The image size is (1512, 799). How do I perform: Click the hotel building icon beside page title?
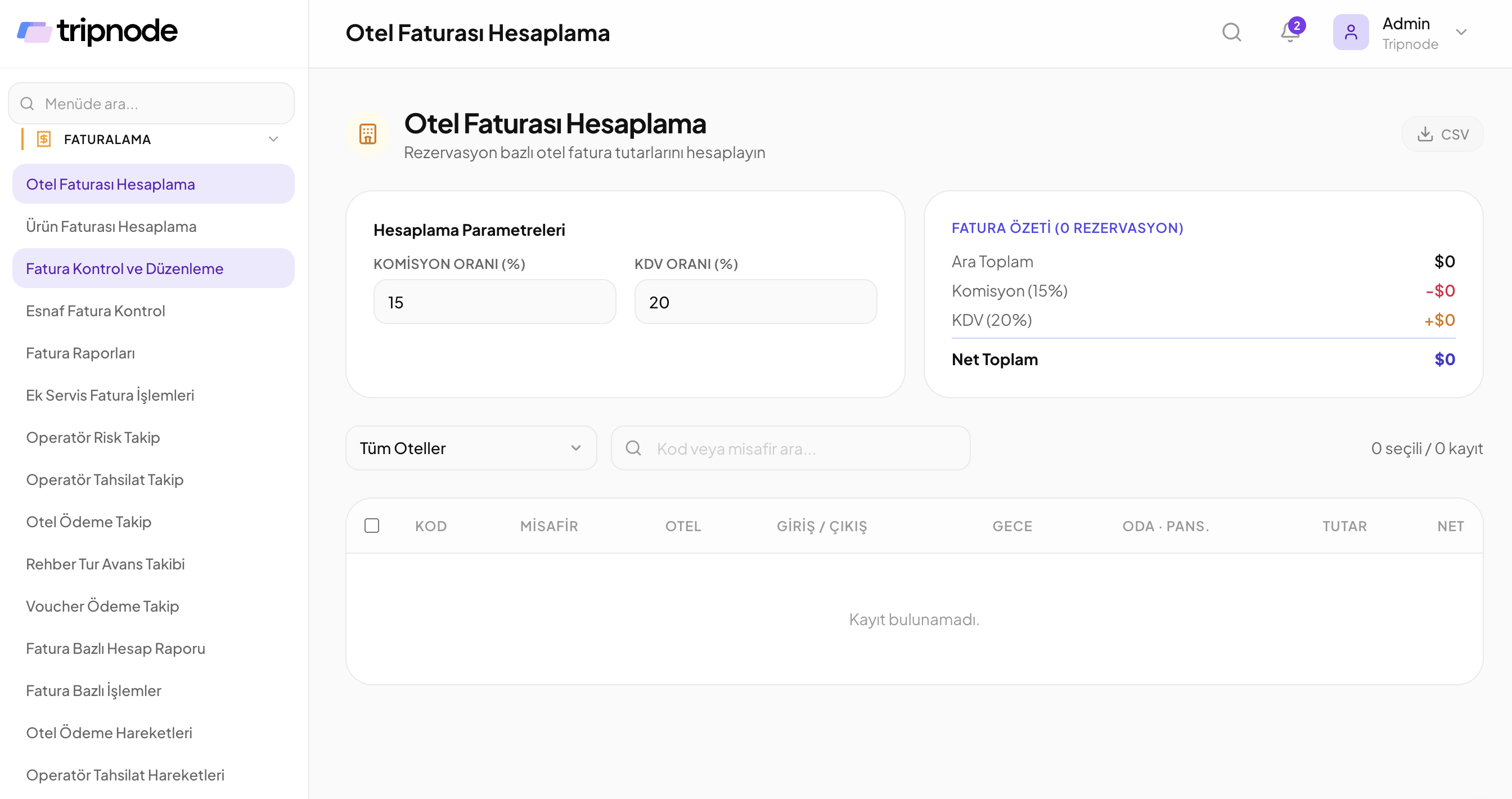tap(368, 134)
